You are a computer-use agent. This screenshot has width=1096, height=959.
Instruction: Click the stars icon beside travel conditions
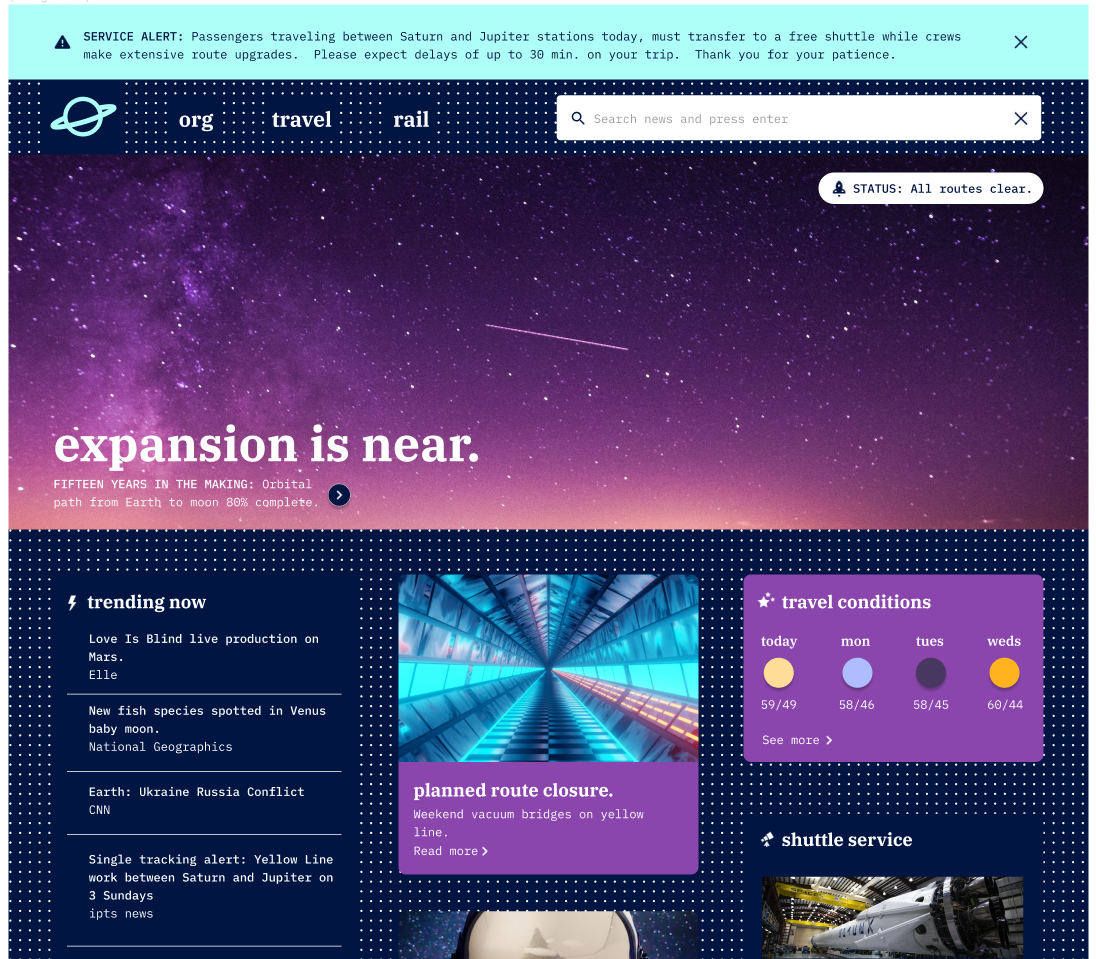[x=766, y=600]
